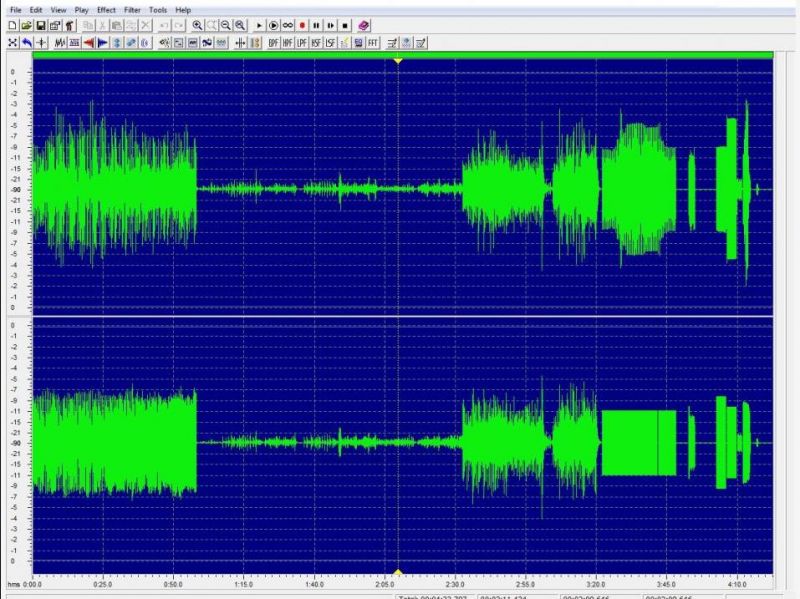800x599 pixels.
Task: Click the red fade-out arrow icon
Action: coord(89,43)
